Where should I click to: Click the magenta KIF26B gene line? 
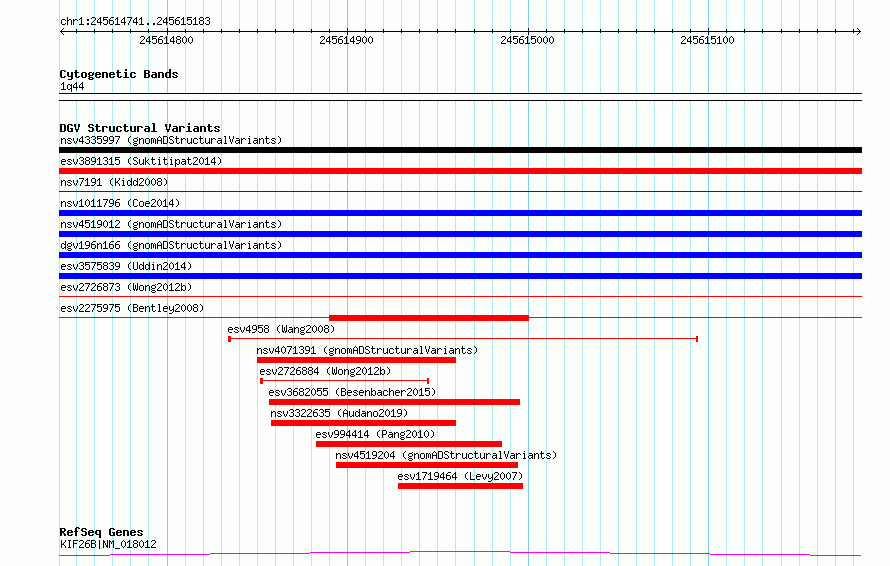tap(460, 553)
